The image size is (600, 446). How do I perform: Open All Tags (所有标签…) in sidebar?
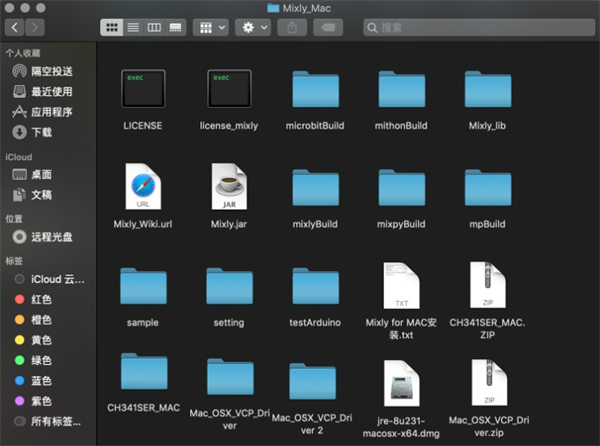[48, 421]
